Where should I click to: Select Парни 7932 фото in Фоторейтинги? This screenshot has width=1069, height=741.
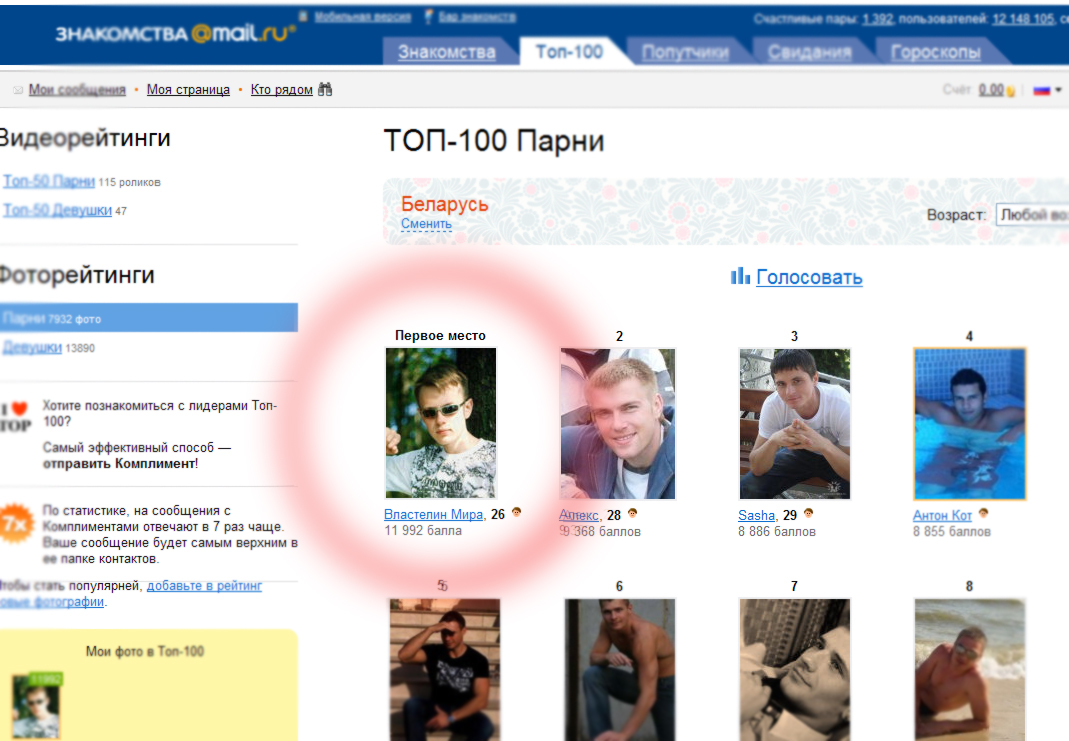point(149,318)
